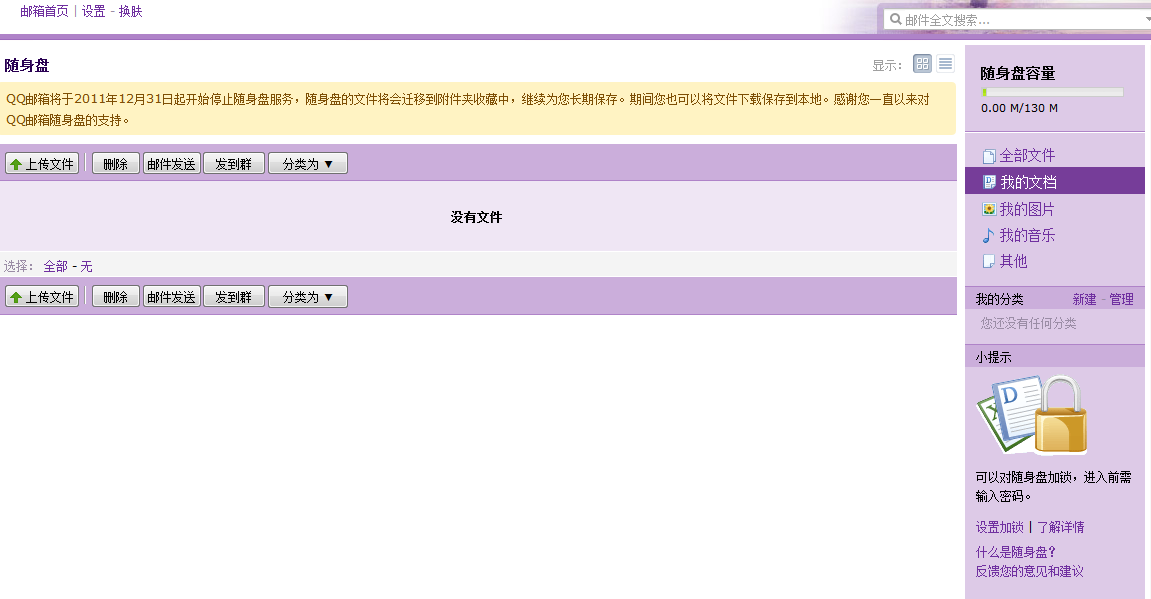Click the 您还没有任何分类 text
Viewport: 1151px width, 599px height.
pos(1028,323)
